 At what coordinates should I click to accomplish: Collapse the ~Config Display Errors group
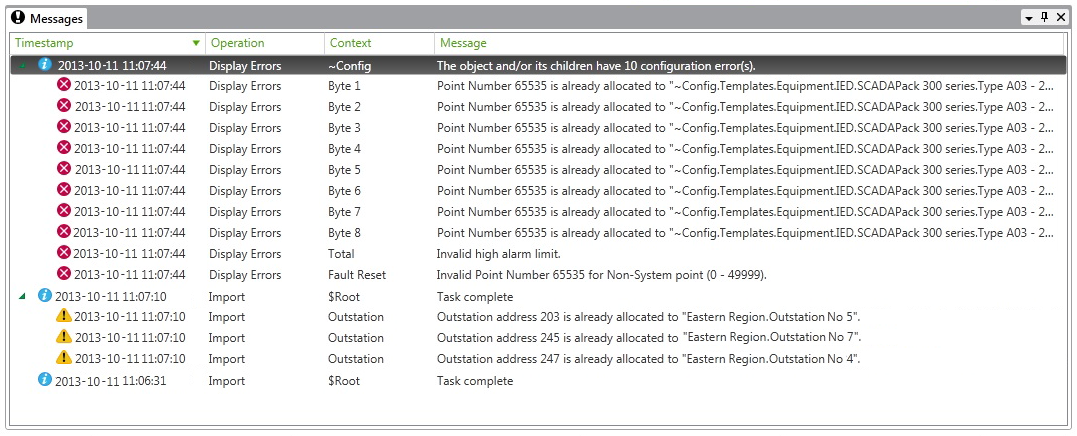(x=23, y=66)
